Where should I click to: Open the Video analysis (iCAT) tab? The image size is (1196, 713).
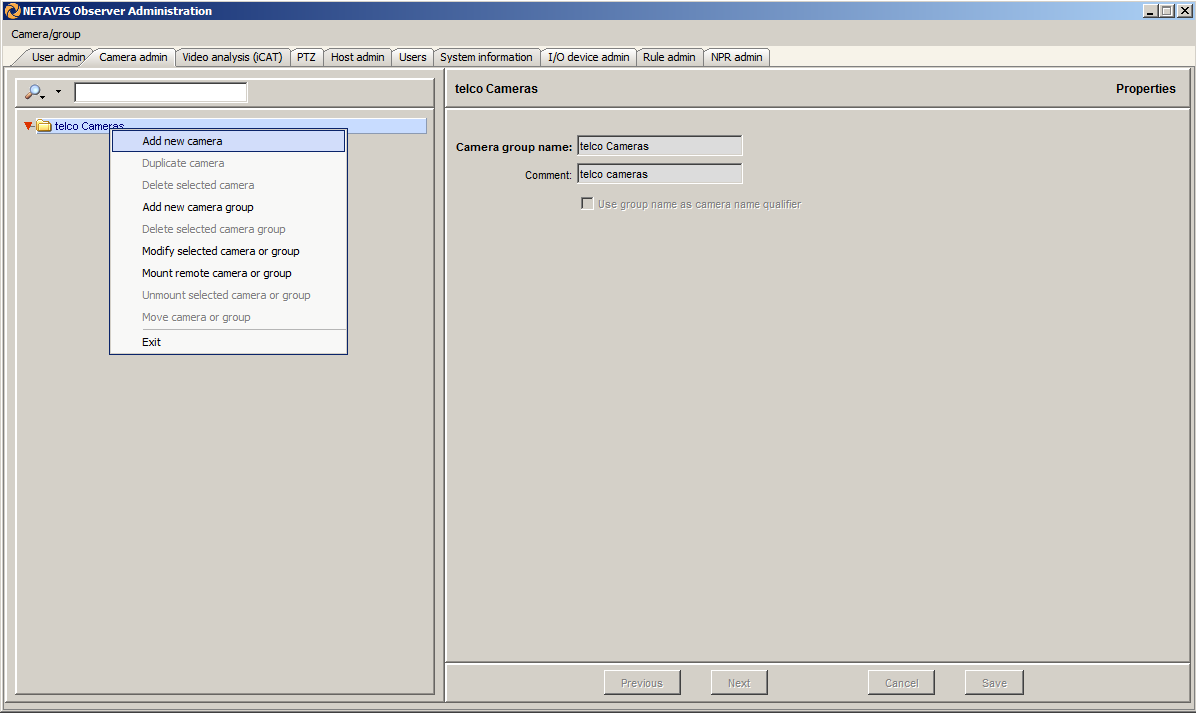click(232, 57)
